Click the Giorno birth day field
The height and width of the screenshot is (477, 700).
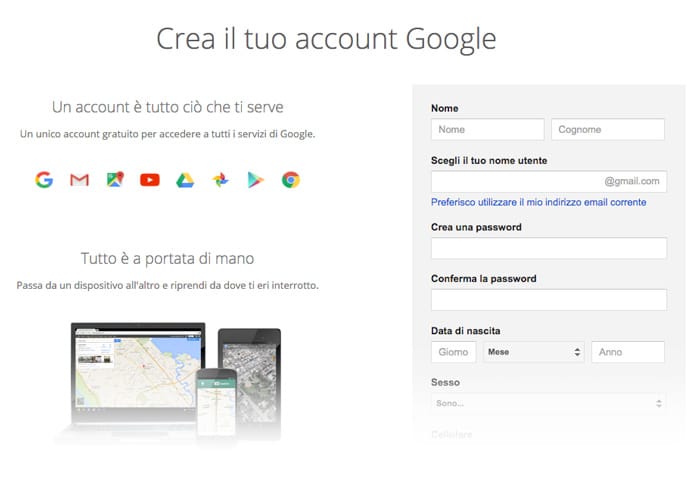point(454,352)
